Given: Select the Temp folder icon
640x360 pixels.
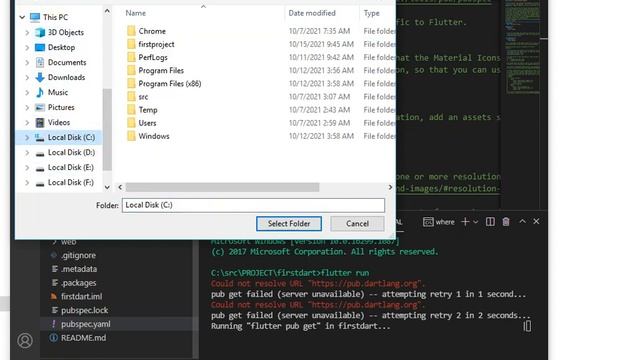Looking at the screenshot, I should pos(131,110).
